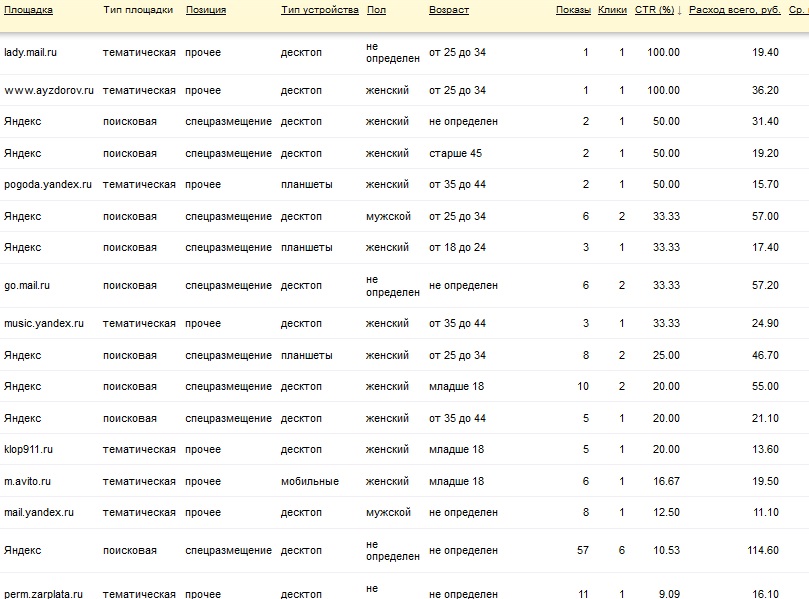Viewport: 809px width, 599px height.
Task: Select the mail.yandex.ru cell
Action: 39,512
